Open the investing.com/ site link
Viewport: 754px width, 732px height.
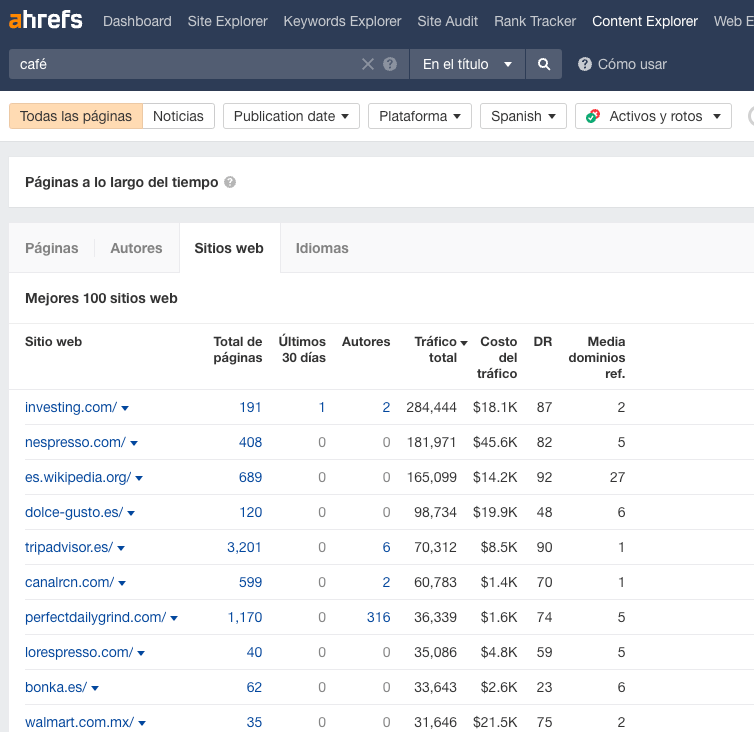[71, 407]
